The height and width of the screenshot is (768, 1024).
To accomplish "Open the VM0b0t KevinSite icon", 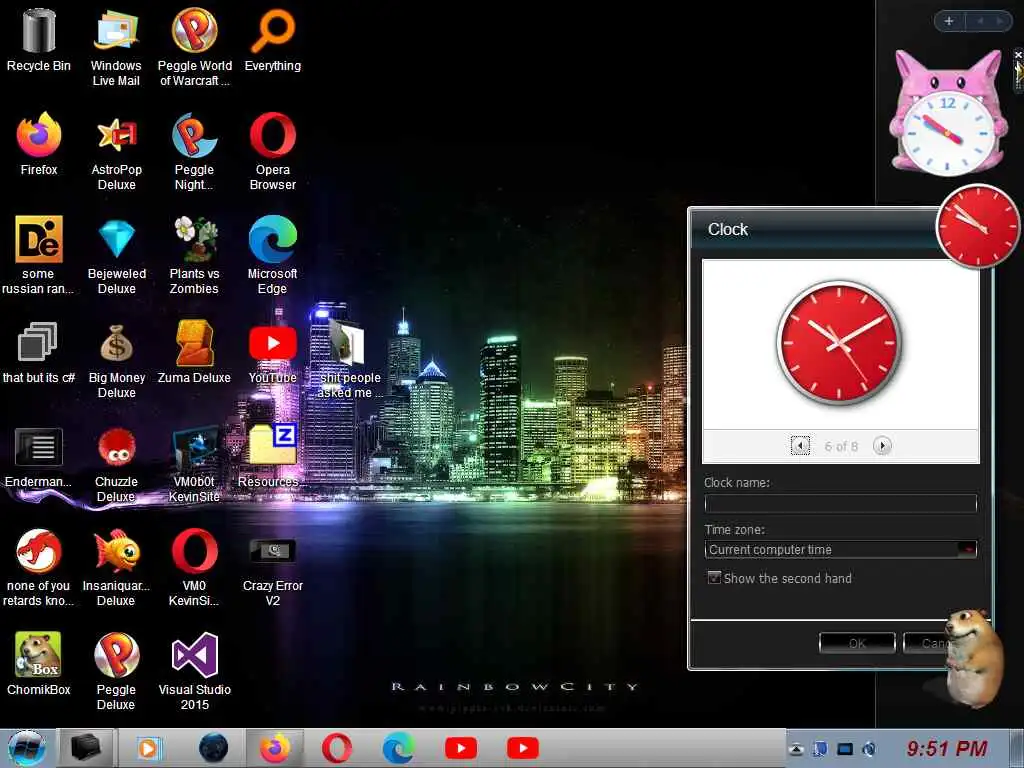I will pos(194,464).
